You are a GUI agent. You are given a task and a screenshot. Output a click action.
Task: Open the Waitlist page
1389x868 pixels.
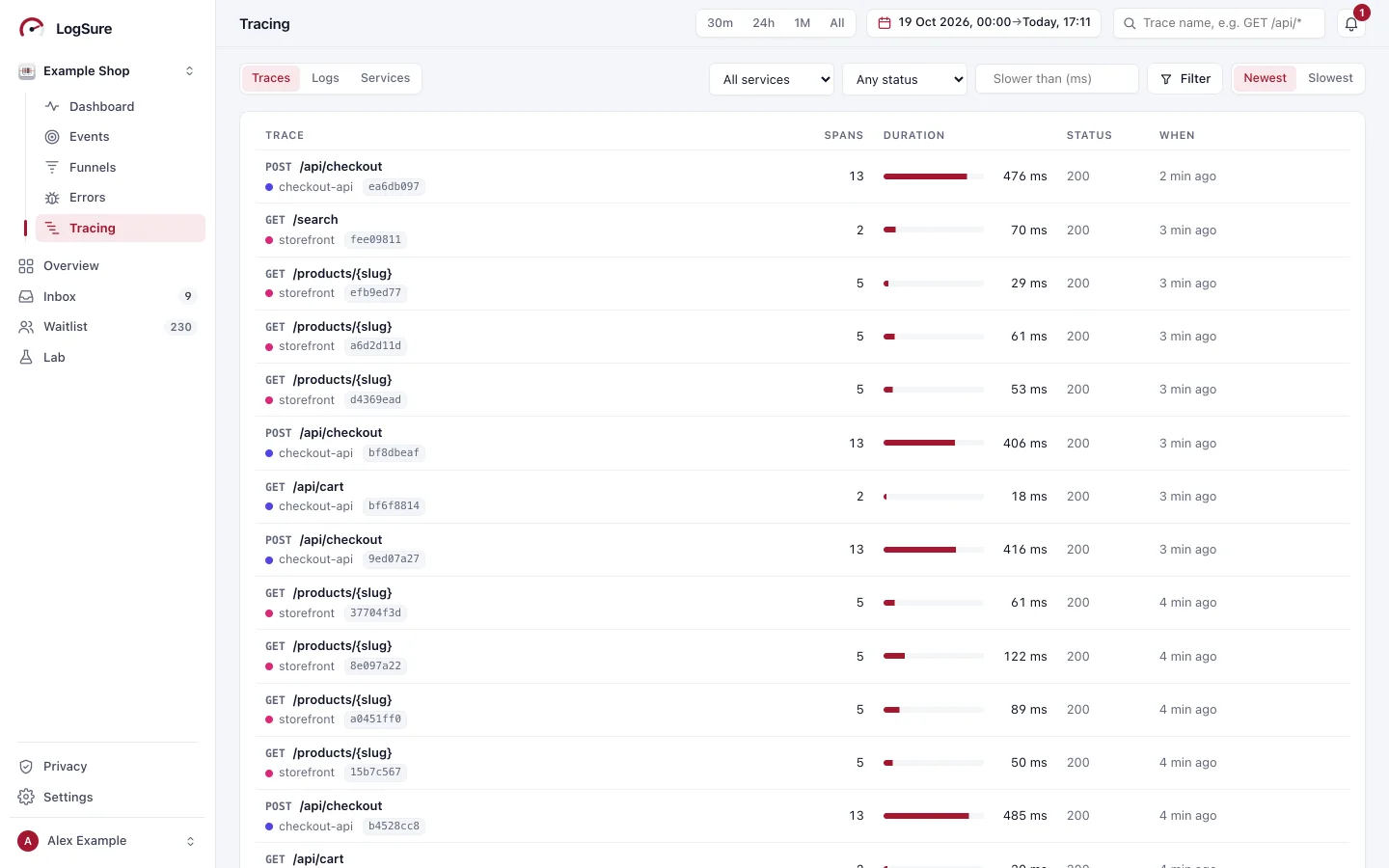[x=107, y=327]
